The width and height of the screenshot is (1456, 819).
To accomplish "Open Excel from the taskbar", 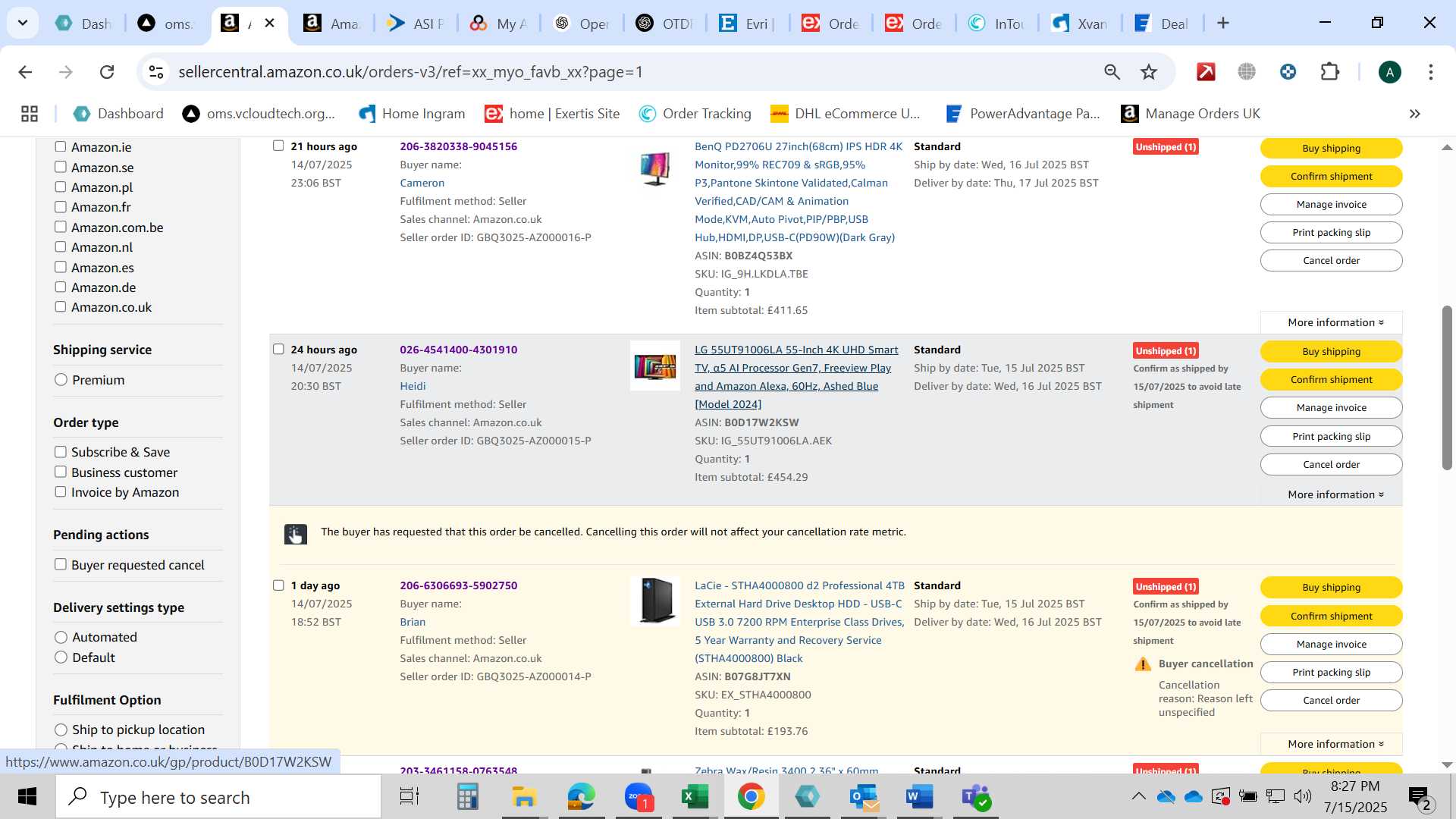I will [694, 797].
